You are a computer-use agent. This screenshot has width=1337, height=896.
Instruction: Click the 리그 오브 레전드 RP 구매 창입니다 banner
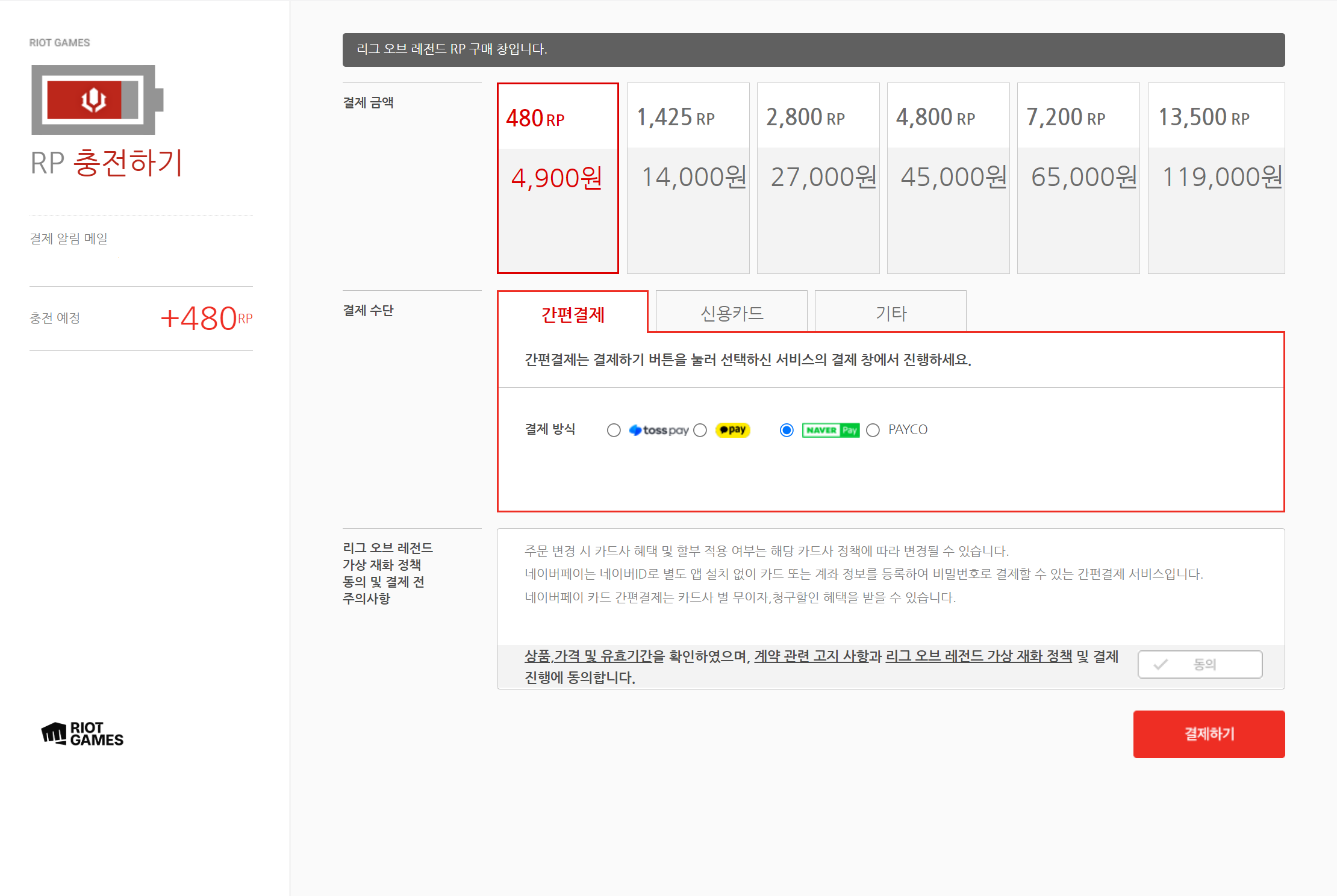(814, 50)
